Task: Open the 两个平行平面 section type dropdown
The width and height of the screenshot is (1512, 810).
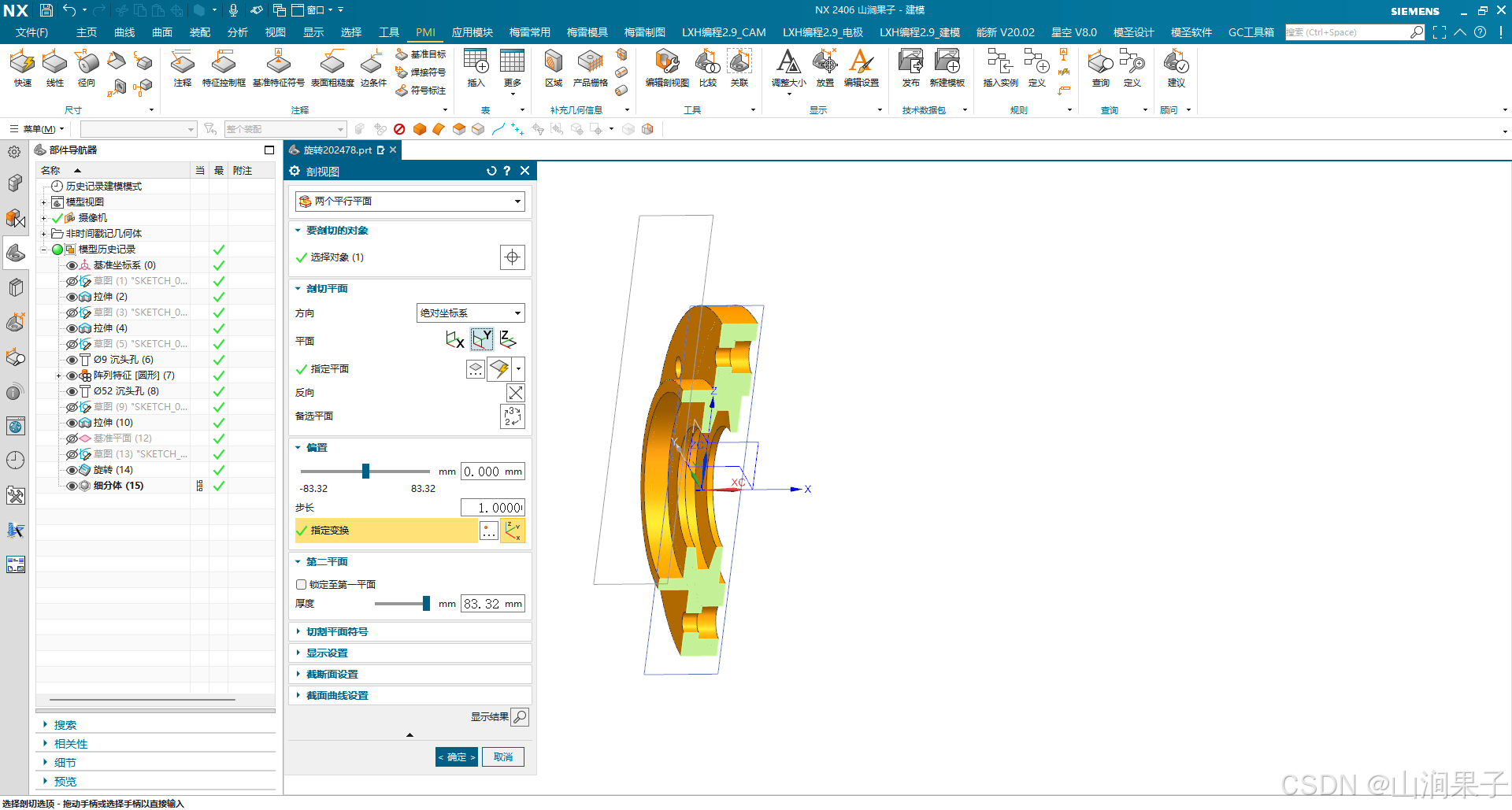Action: 409,202
